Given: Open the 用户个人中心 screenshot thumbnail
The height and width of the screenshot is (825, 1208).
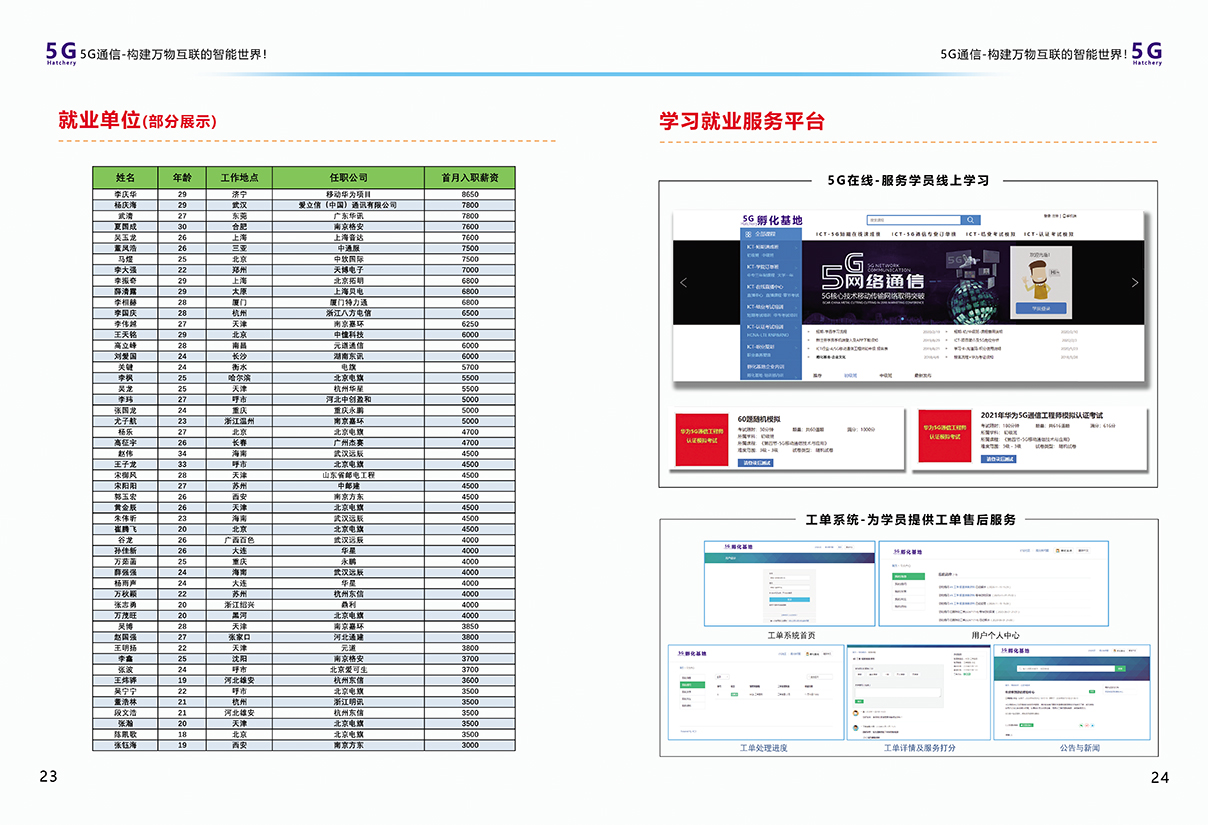Looking at the screenshot, I should pos(994,584).
